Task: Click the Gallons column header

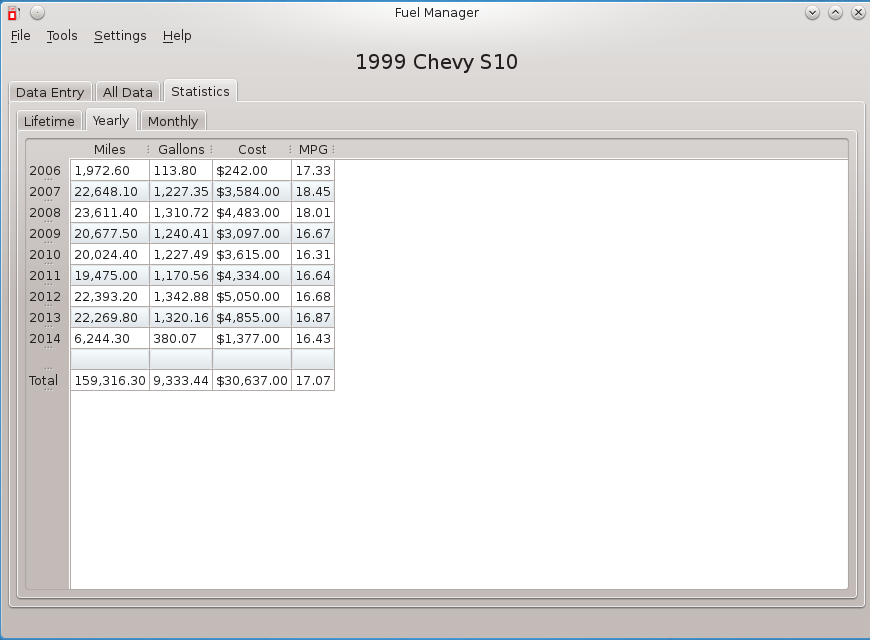Action: pos(181,149)
